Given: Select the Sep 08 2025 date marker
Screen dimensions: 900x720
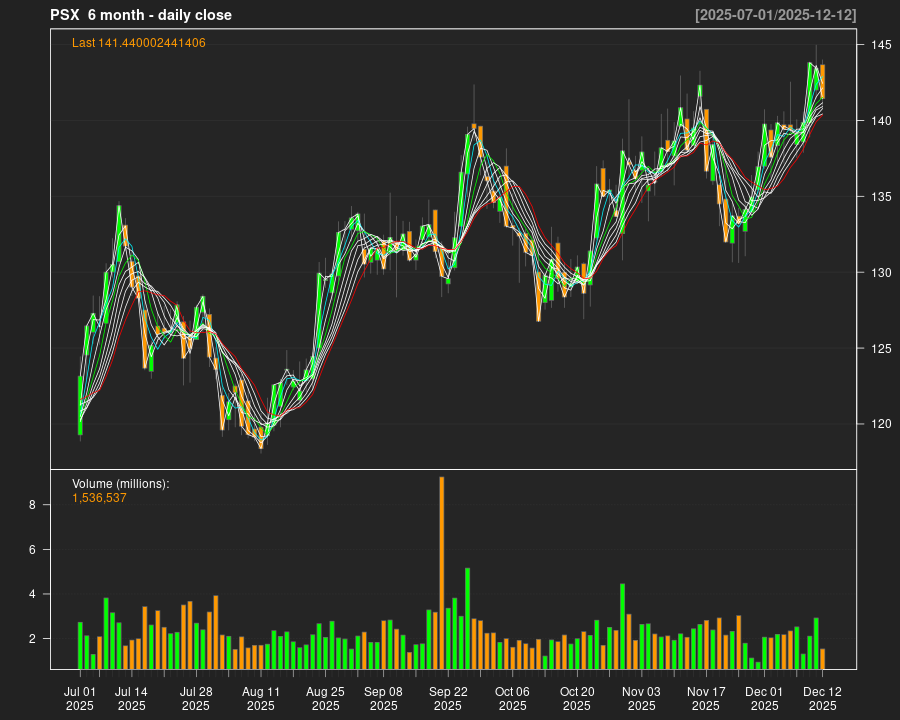Looking at the screenshot, I should coord(383,698).
